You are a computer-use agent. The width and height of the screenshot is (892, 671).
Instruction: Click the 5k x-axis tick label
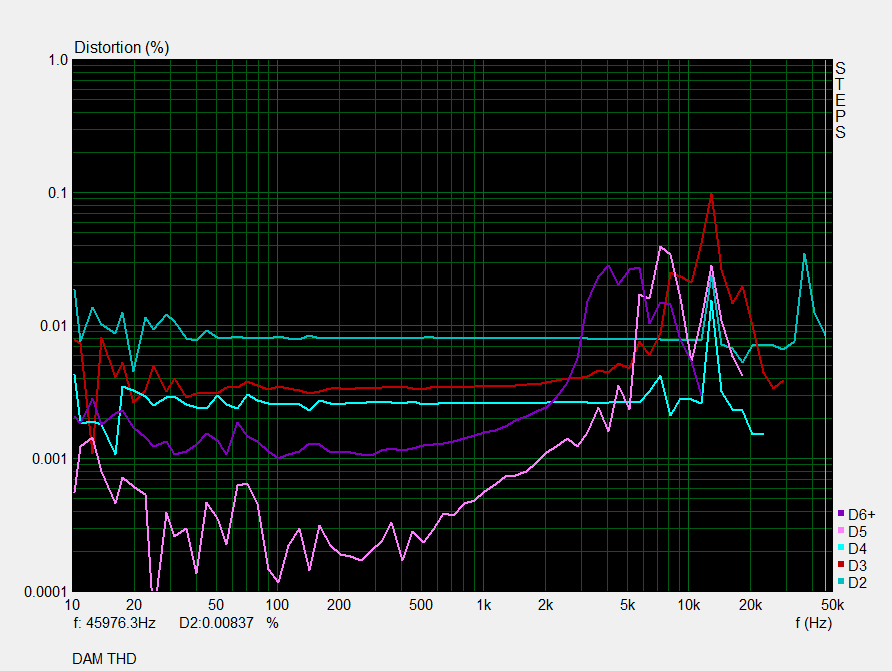[x=627, y=605]
